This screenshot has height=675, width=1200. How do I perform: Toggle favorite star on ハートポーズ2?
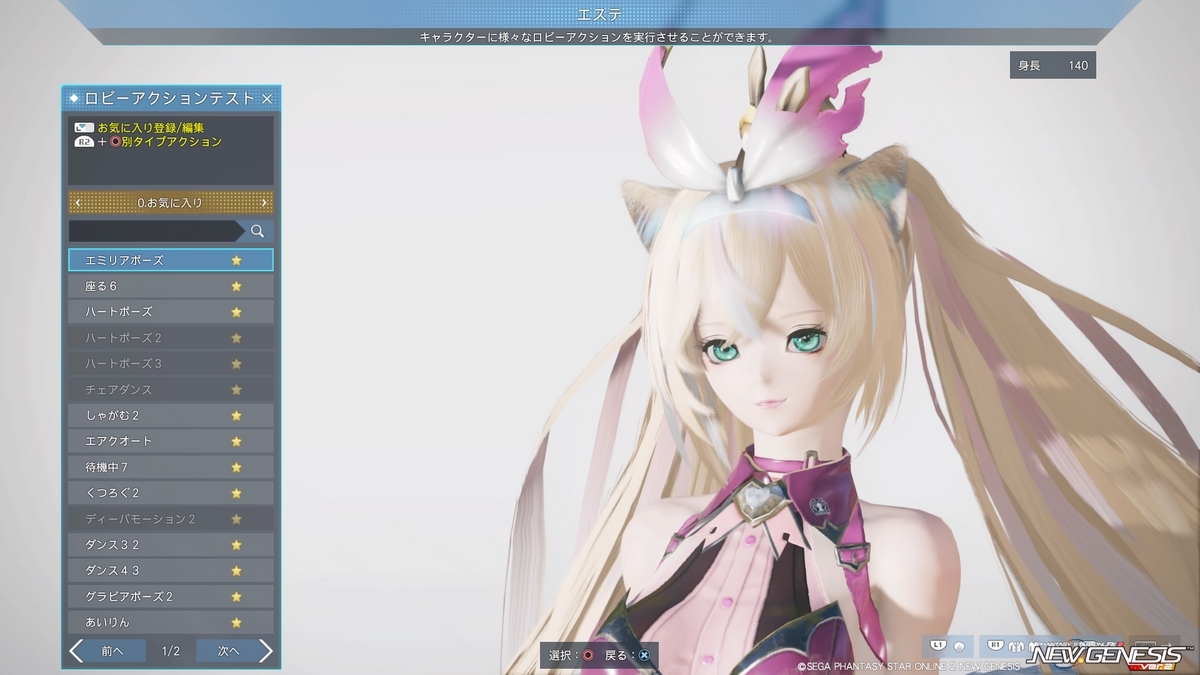coord(237,338)
